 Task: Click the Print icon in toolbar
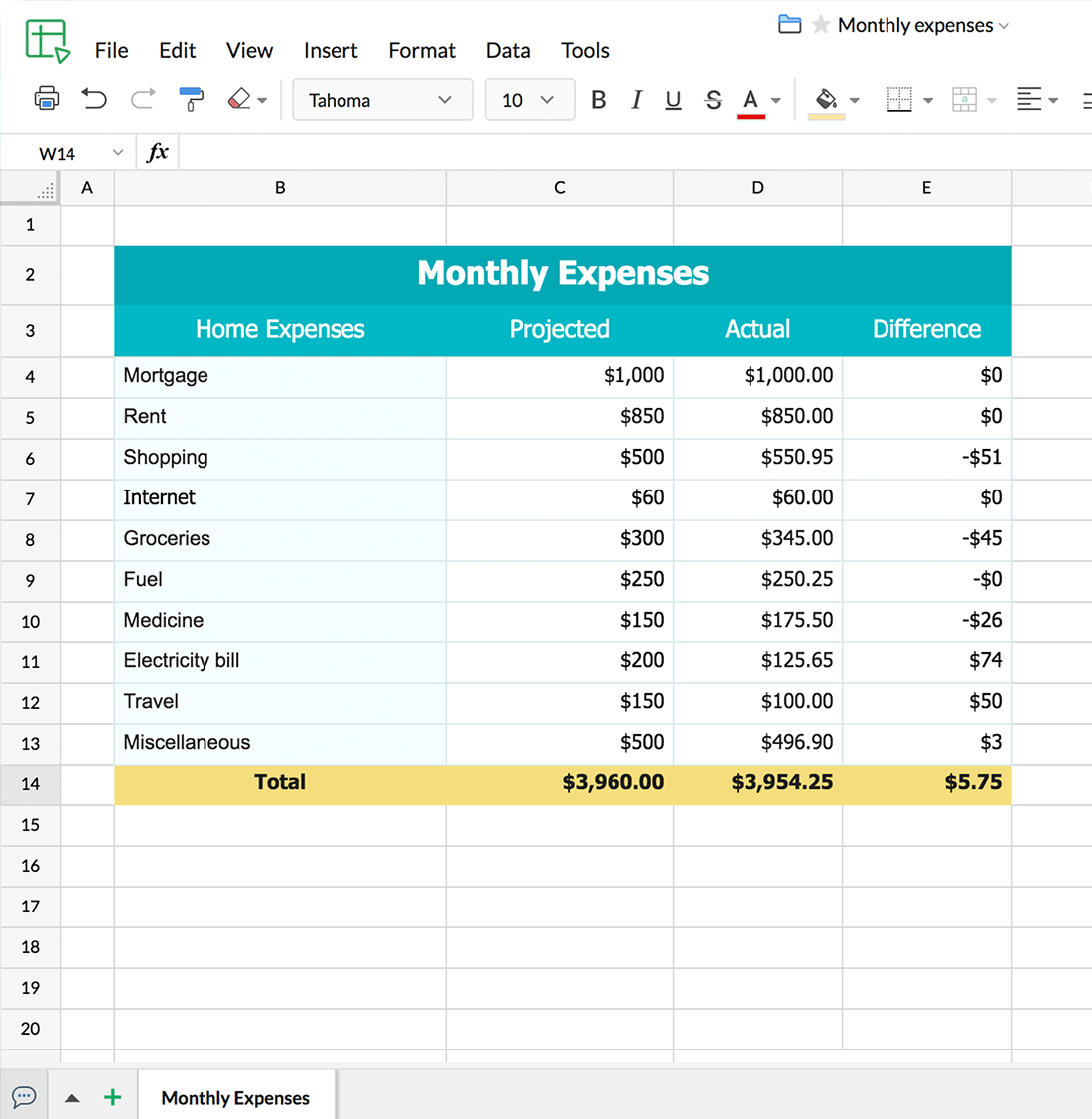coord(46,99)
